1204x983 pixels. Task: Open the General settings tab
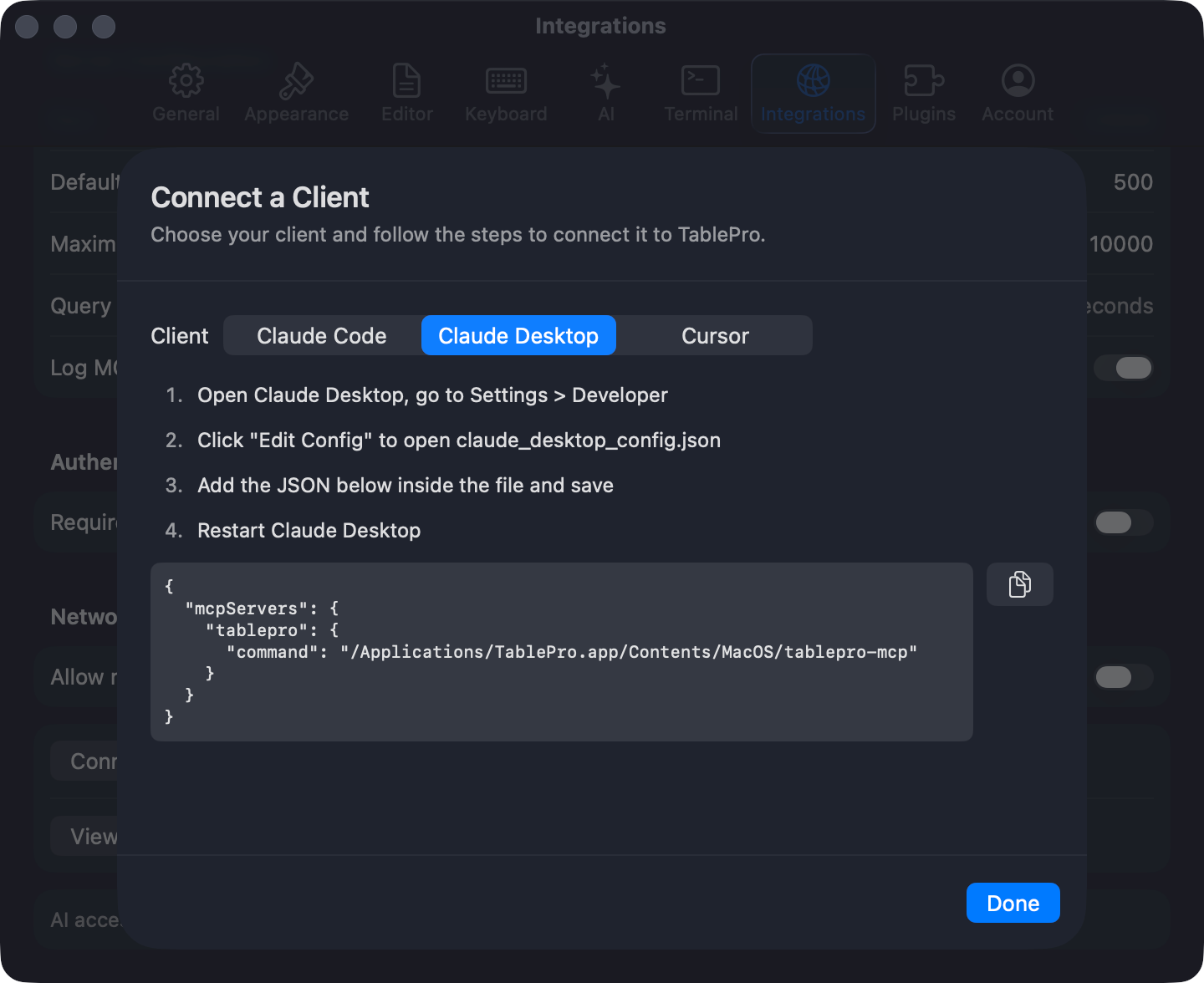pyautogui.click(x=186, y=94)
